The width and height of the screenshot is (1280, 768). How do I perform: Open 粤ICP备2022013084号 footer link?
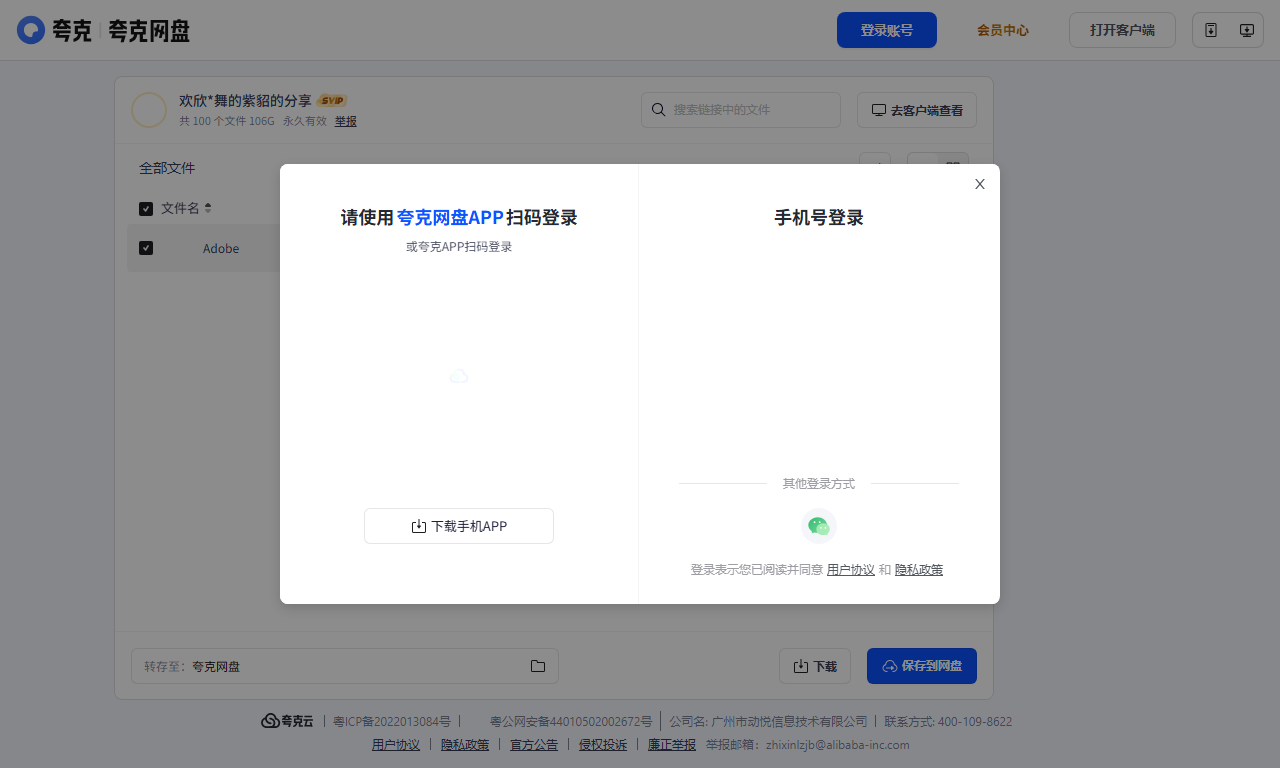(392, 721)
